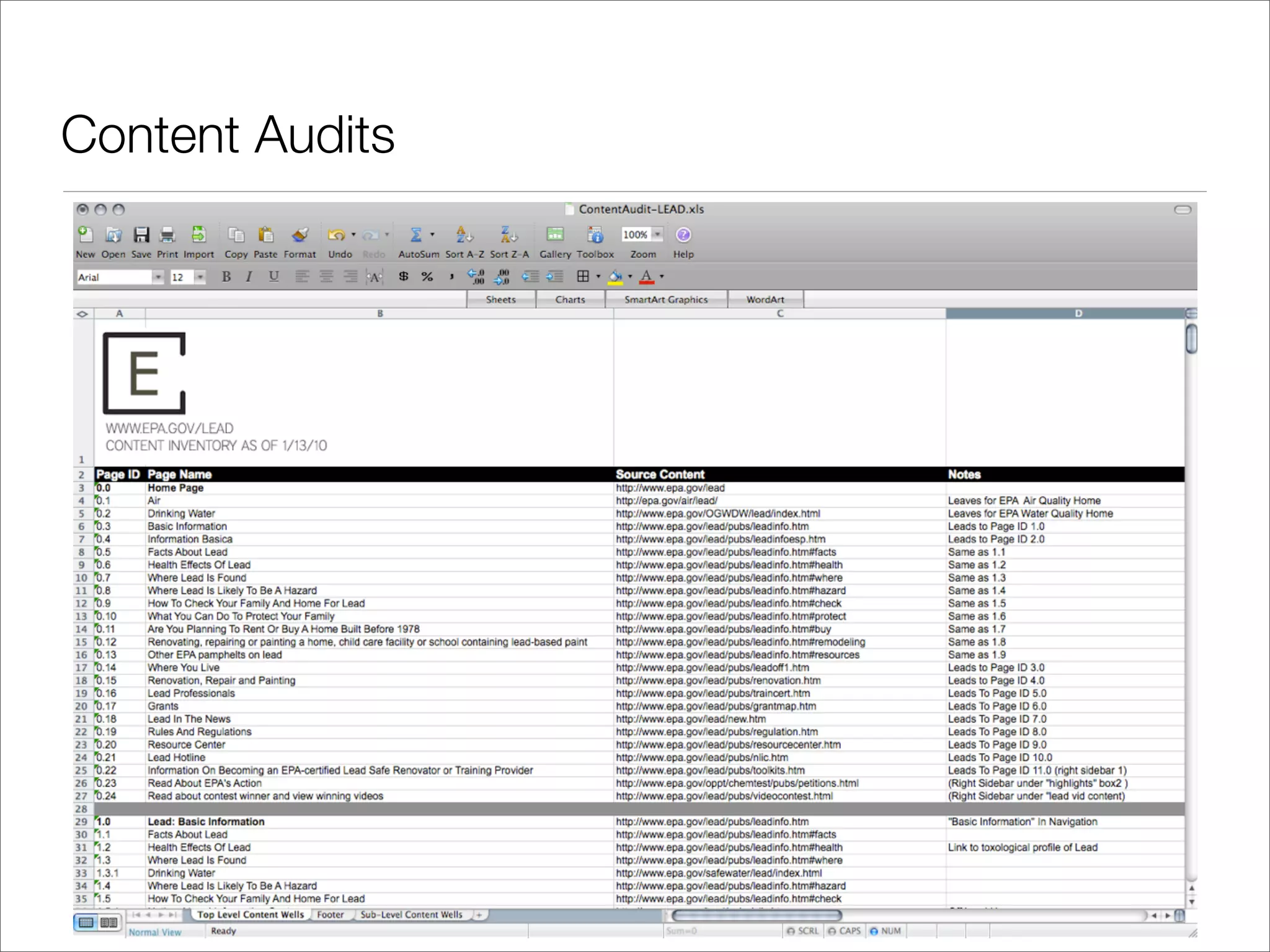This screenshot has width=1270, height=952.
Task: Expand the fill color dropdown arrow
Action: point(630,276)
